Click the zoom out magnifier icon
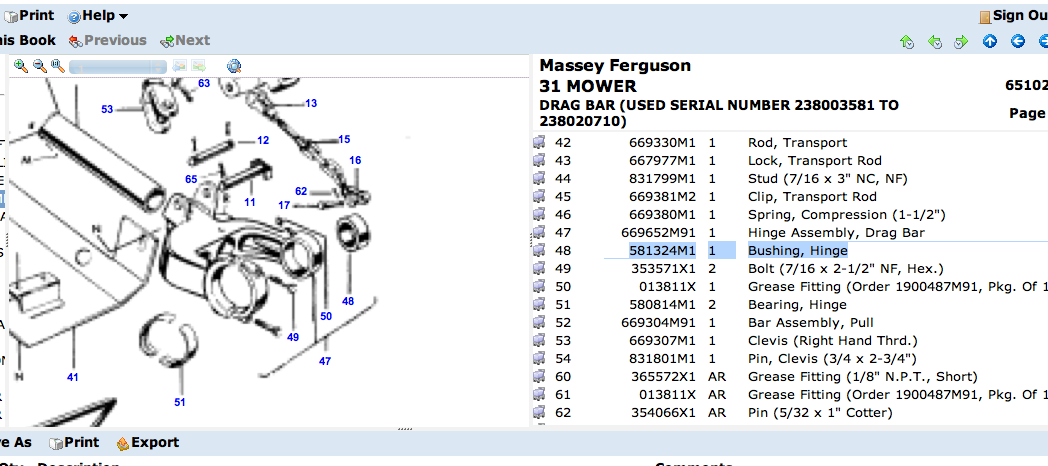Image resolution: width=1048 pixels, height=466 pixels. pos(39,66)
